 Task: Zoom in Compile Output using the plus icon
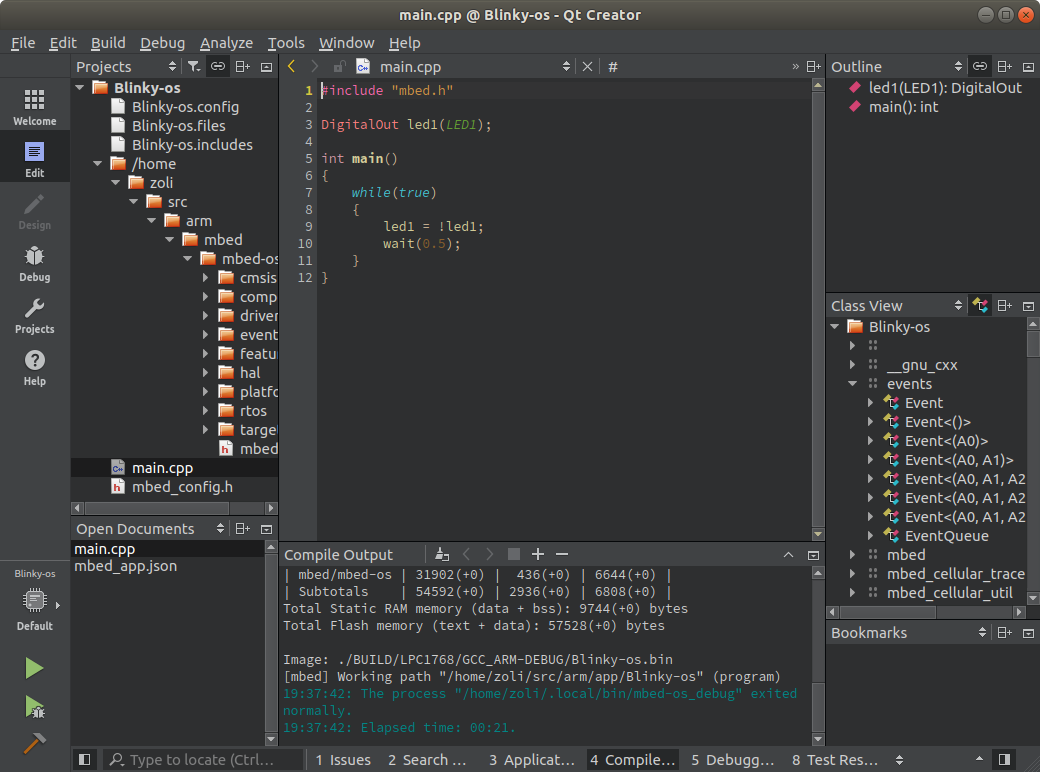click(x=538, y=554)
